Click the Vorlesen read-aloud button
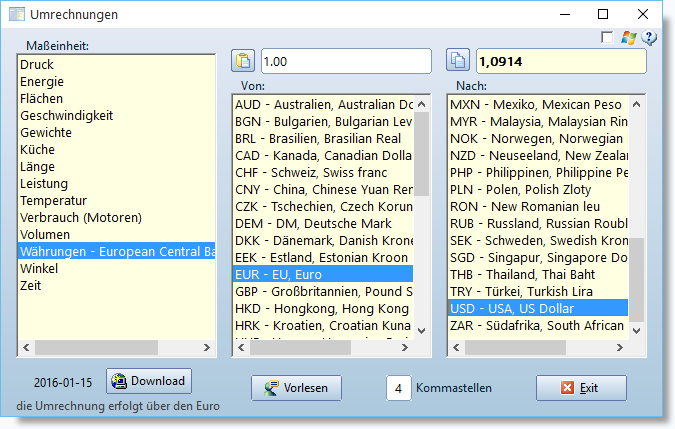This screenshot has height=429, width=675. coord(297,388)
